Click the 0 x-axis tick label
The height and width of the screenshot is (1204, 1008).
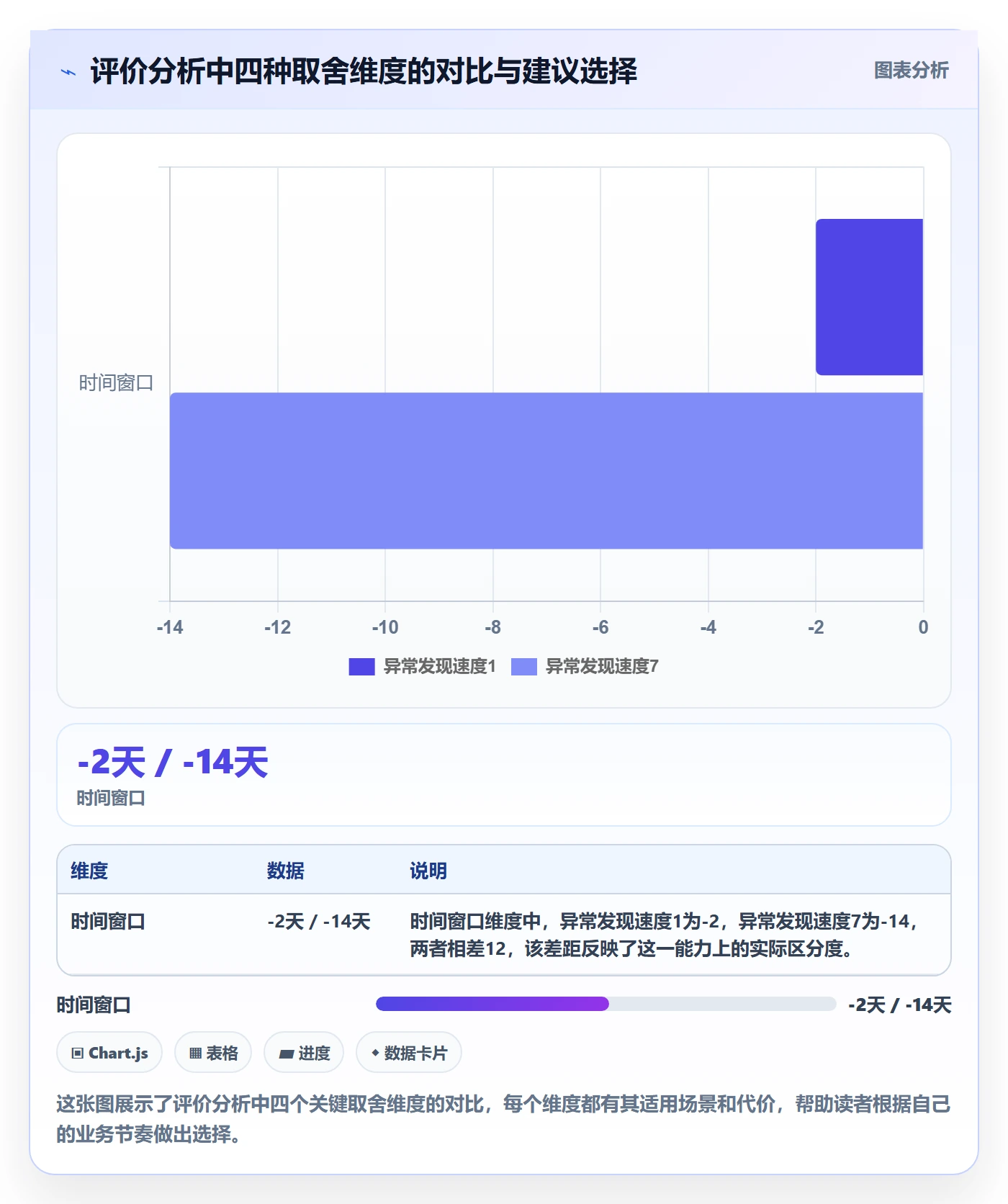(923, 627)
